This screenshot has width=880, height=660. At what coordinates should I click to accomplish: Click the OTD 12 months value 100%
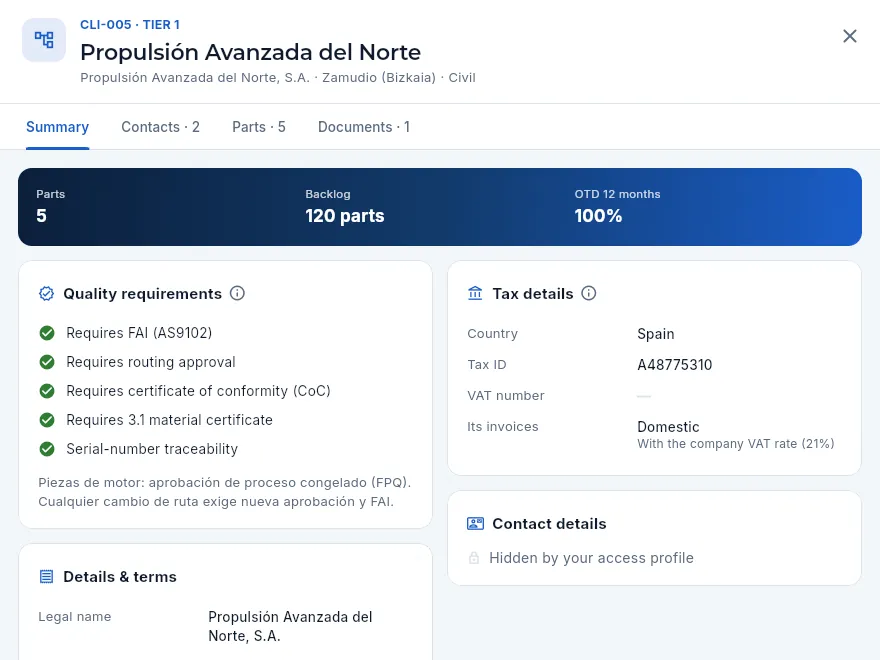(598, 216)
